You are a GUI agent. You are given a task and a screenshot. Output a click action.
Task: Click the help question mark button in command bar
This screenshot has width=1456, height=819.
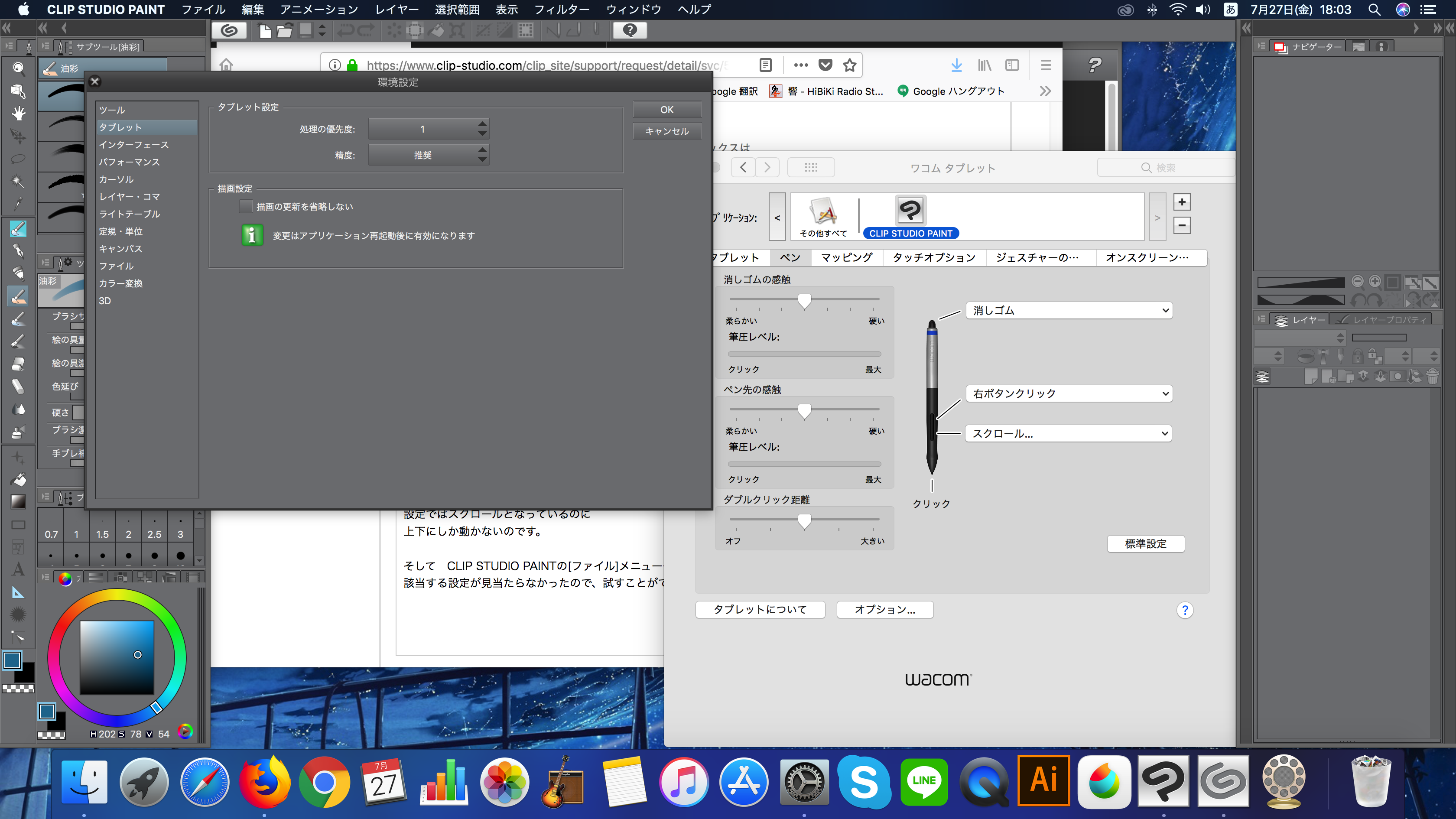(630, 30)
